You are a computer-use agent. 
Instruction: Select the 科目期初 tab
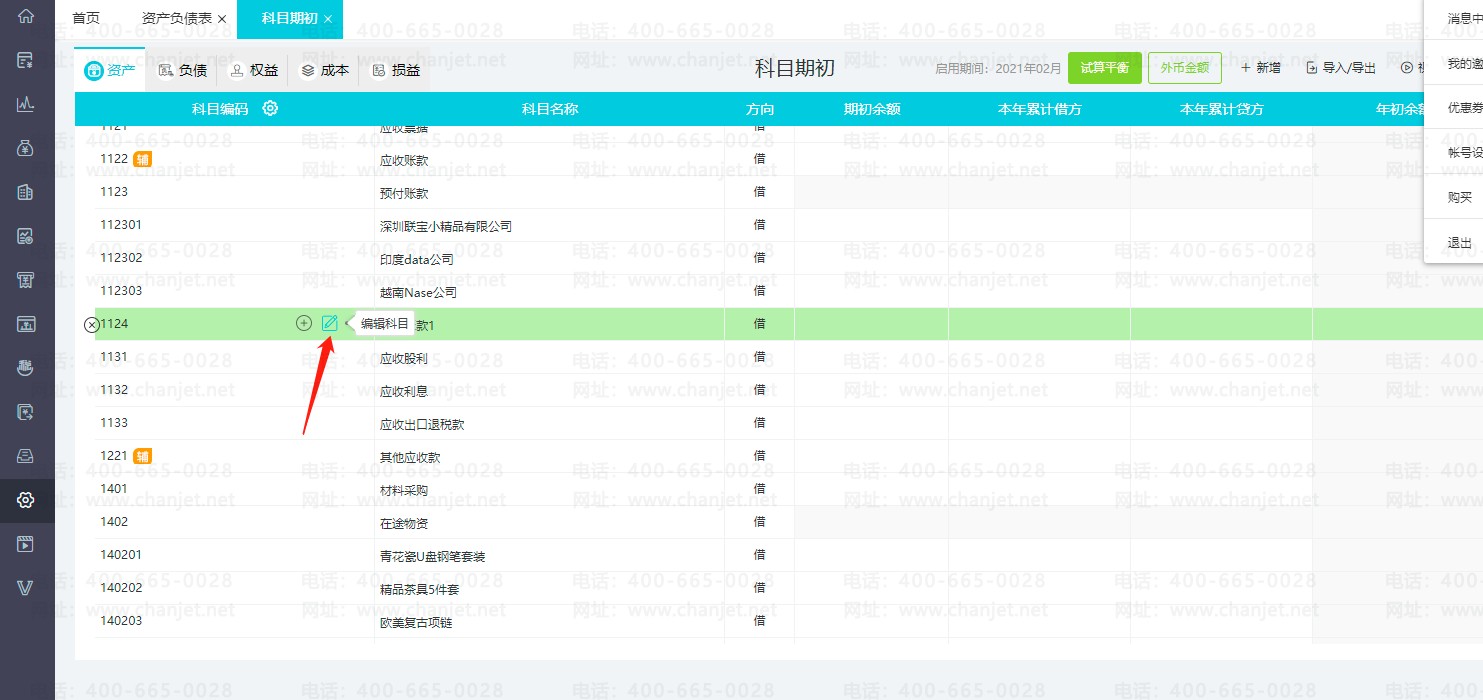point(289,19)
